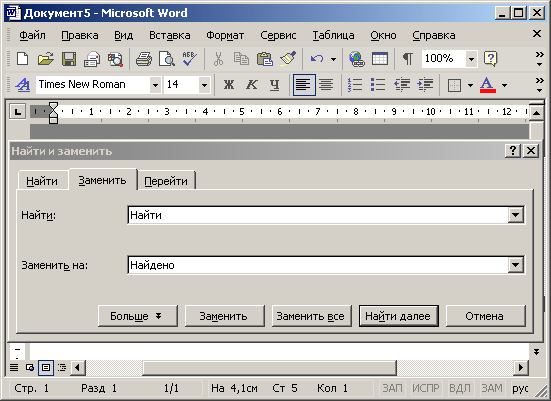This screenshot has width=551, height=401.
Task: Open the Вставка menu
Action: click(x=170, y=35)
